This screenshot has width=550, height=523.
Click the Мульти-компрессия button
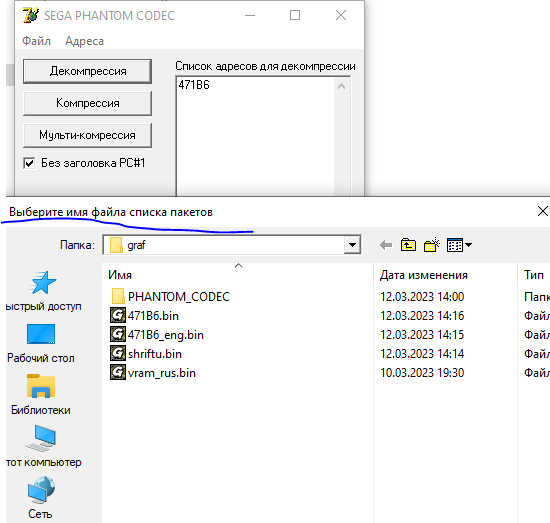(x=87, y=135)
